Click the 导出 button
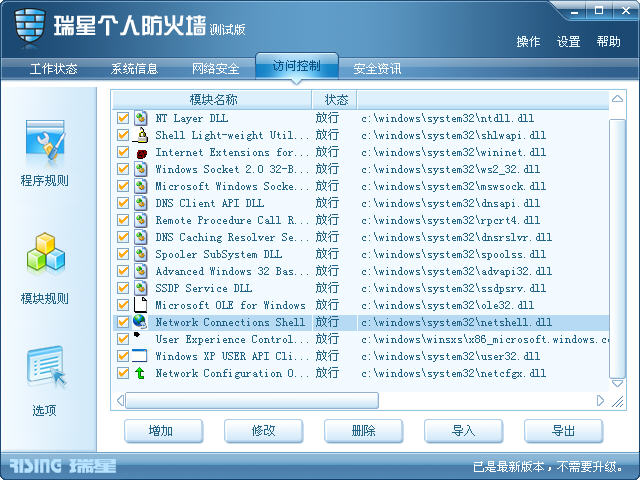The image size is (640, 480). coord(563,431)
